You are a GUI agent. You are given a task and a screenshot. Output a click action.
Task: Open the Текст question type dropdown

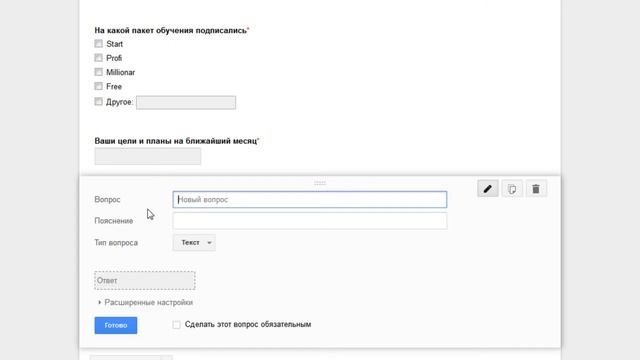pos(194,242)
